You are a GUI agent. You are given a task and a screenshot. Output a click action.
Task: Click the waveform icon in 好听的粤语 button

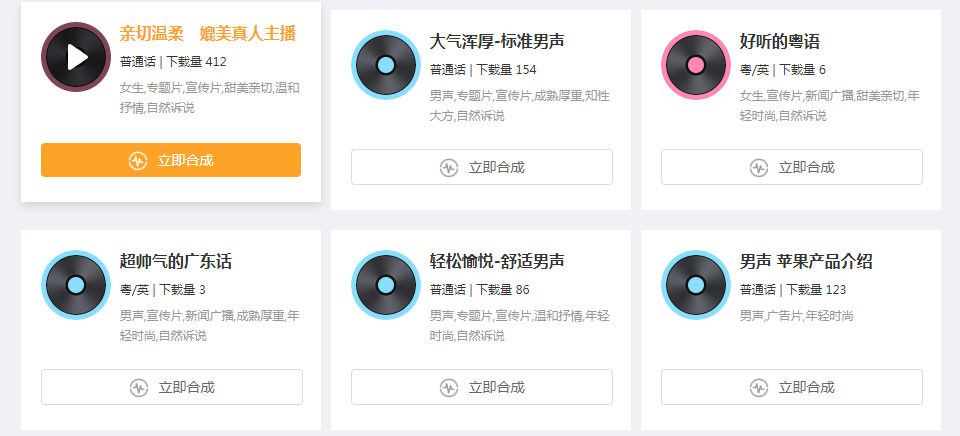coord(759,167)
